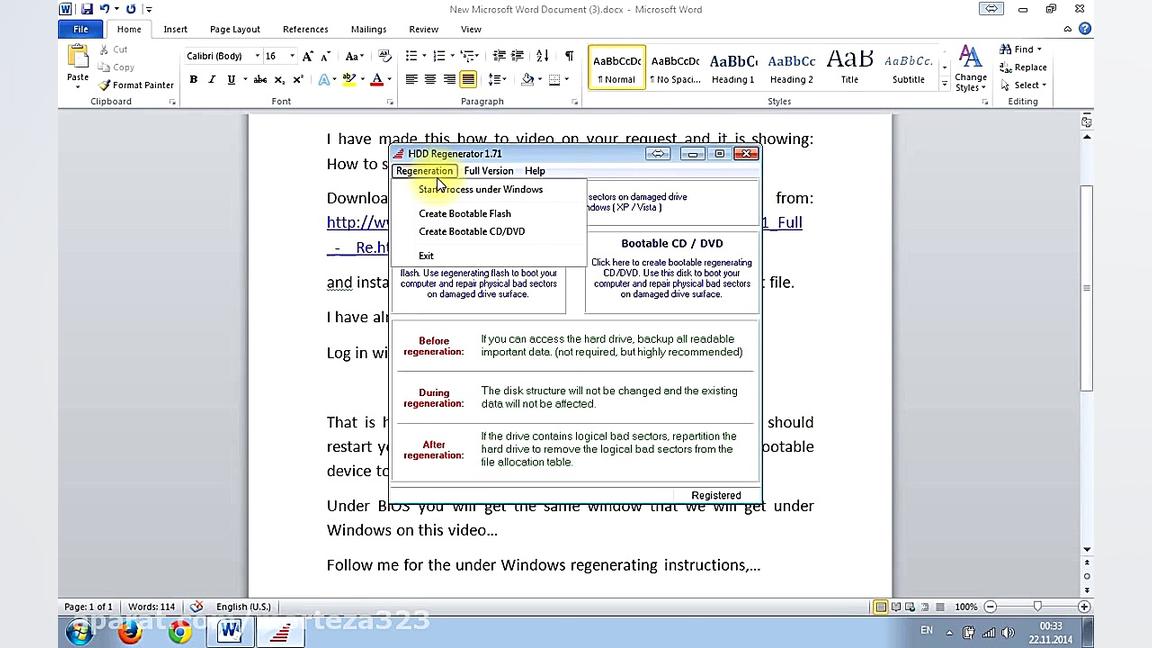Choose Create Bootable Flash menu entry
This screenshot has height=648, width=1152.
[x=464, y=214]
